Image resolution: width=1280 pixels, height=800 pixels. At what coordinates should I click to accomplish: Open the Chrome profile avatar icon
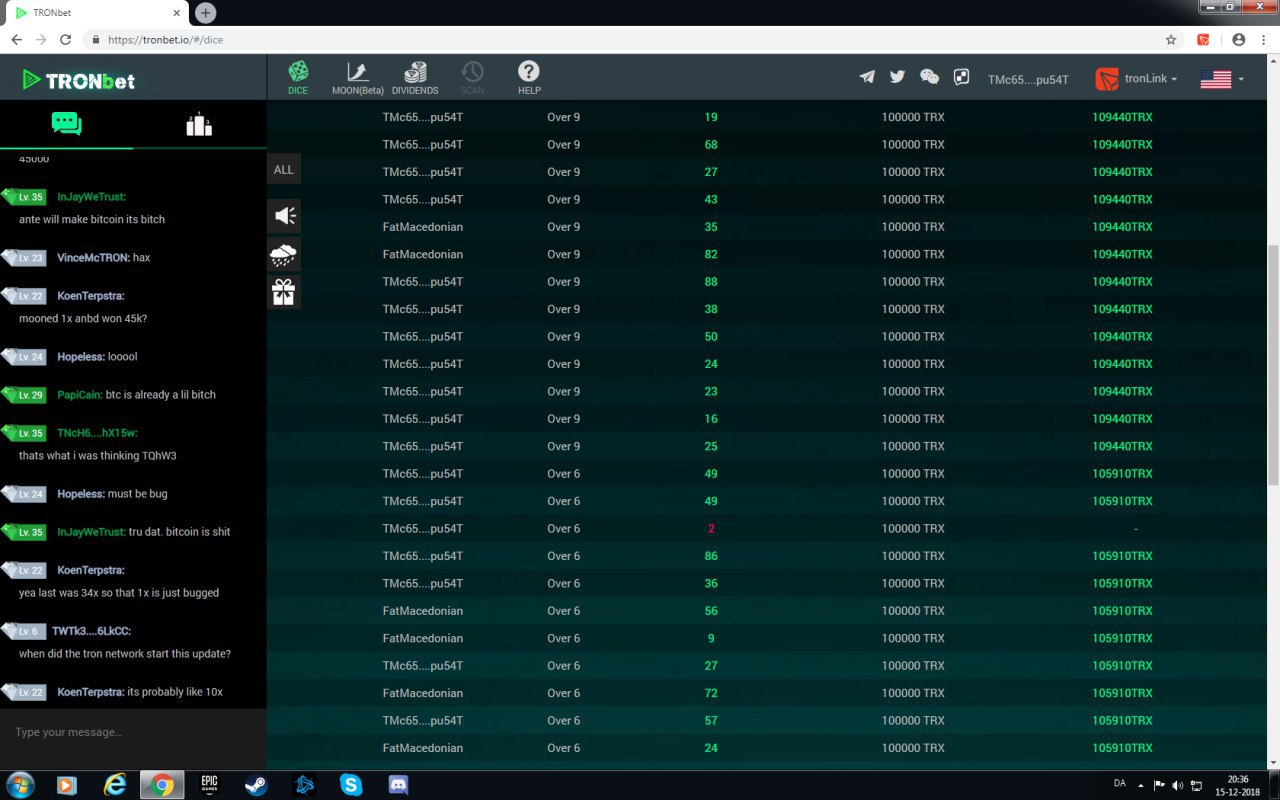coord(1239,40)
